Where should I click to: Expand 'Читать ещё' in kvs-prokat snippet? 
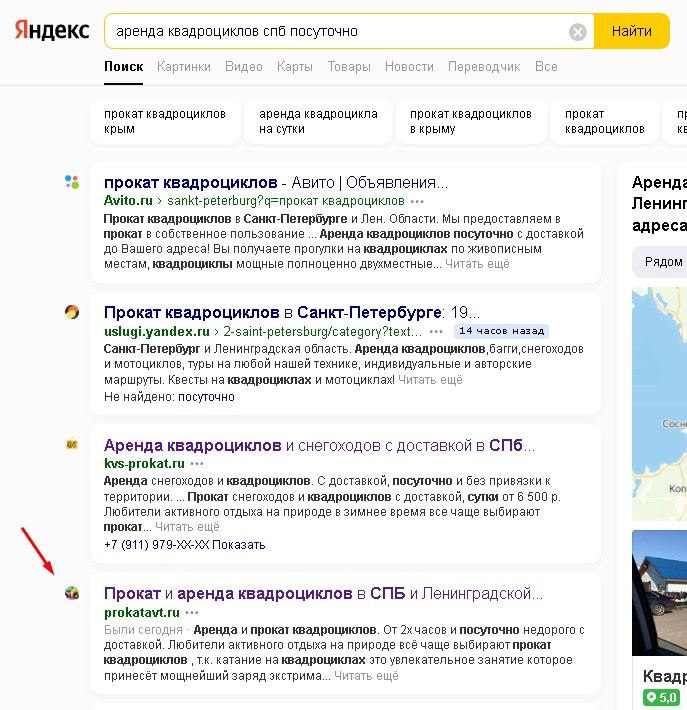point(187,527)
